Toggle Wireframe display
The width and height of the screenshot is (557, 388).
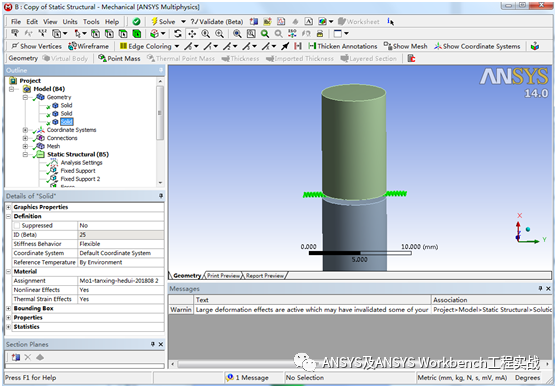coord(88,46)
